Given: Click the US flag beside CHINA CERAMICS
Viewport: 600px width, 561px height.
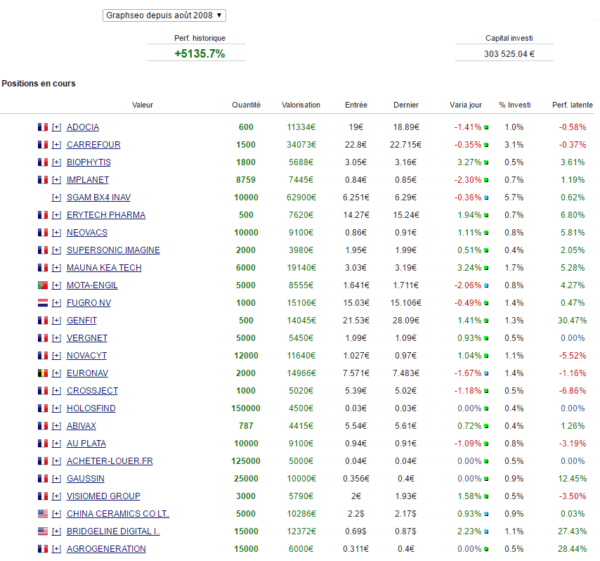Looking at the screenshot, I should [43, 514].
